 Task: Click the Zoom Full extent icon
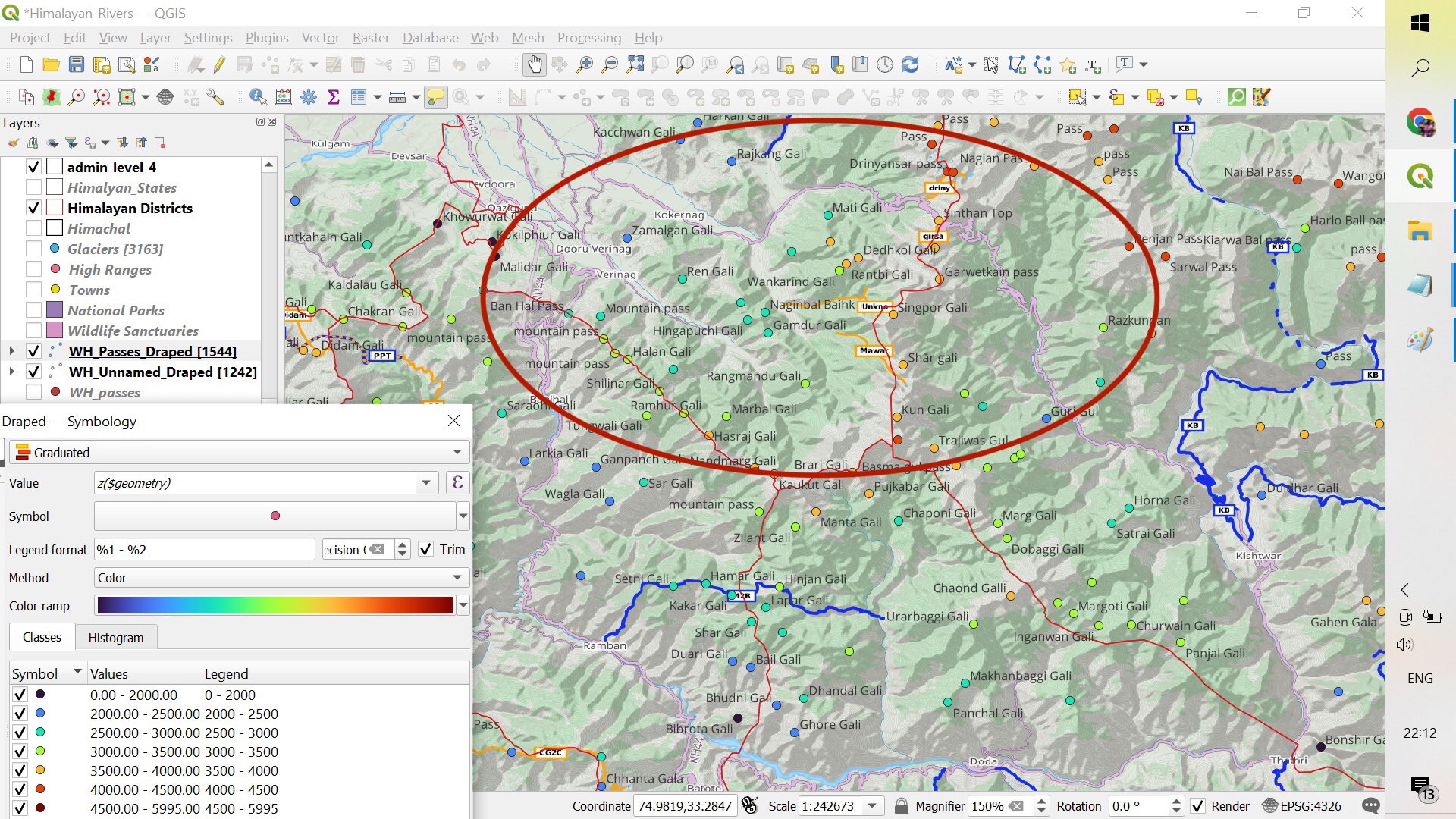click(x=635, y=64)
